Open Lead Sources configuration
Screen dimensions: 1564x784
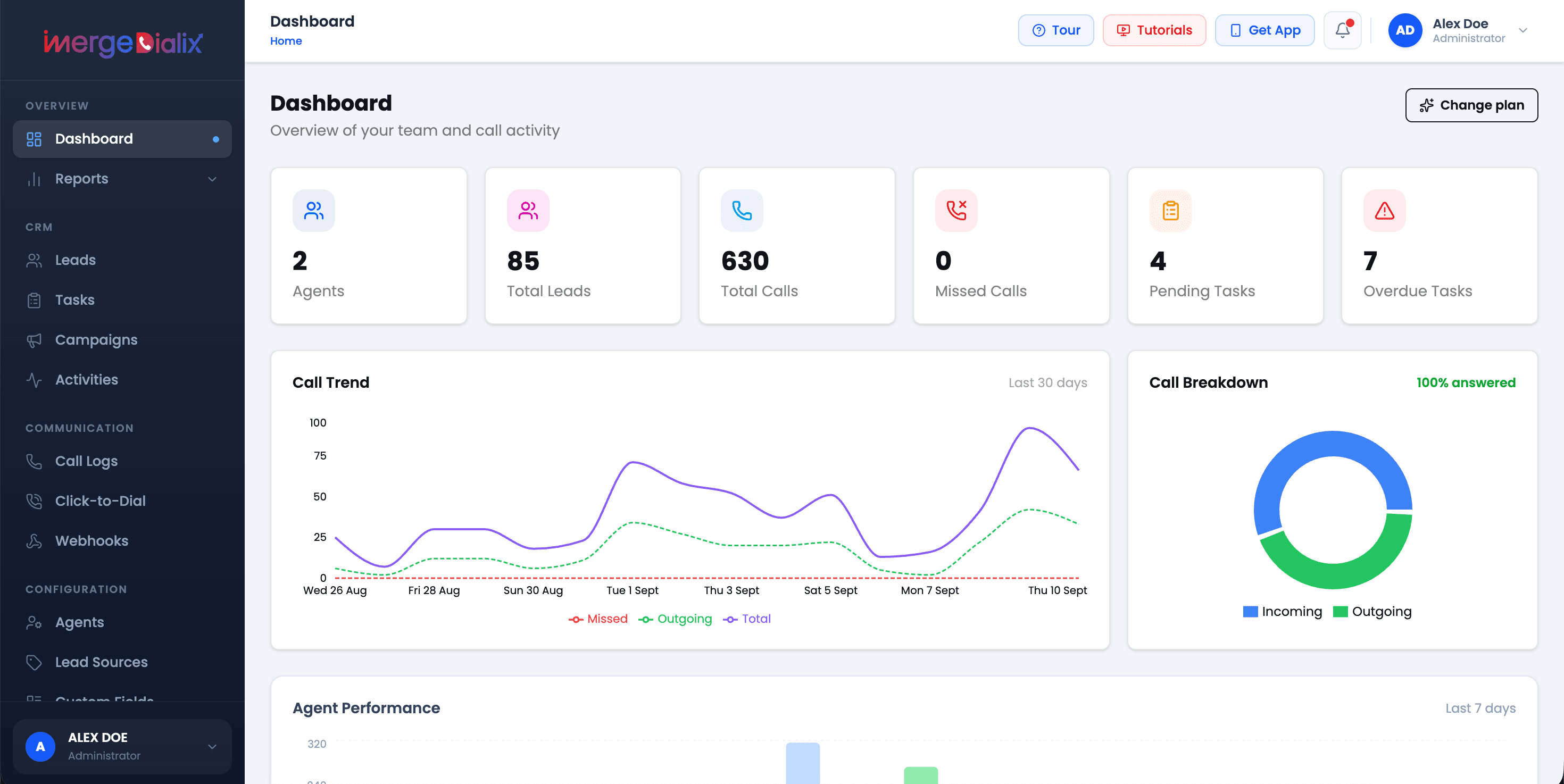122,662
